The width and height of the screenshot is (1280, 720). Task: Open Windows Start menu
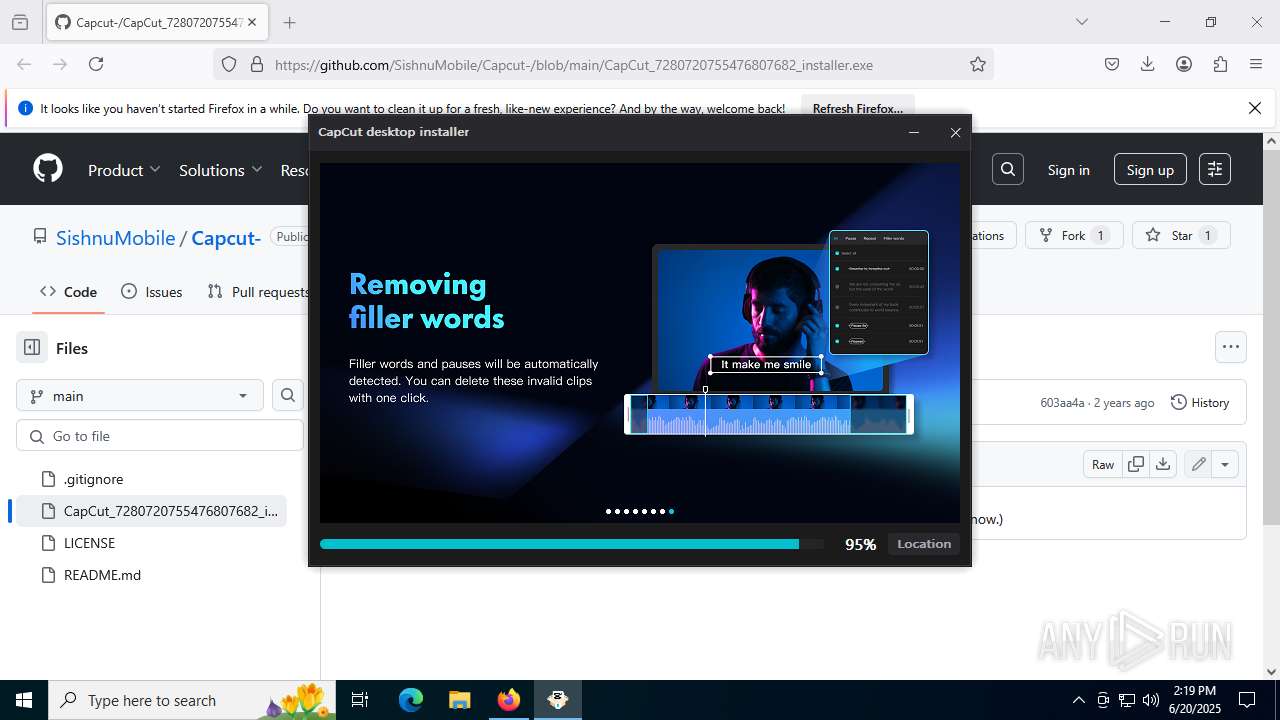(x=24, y=700)
